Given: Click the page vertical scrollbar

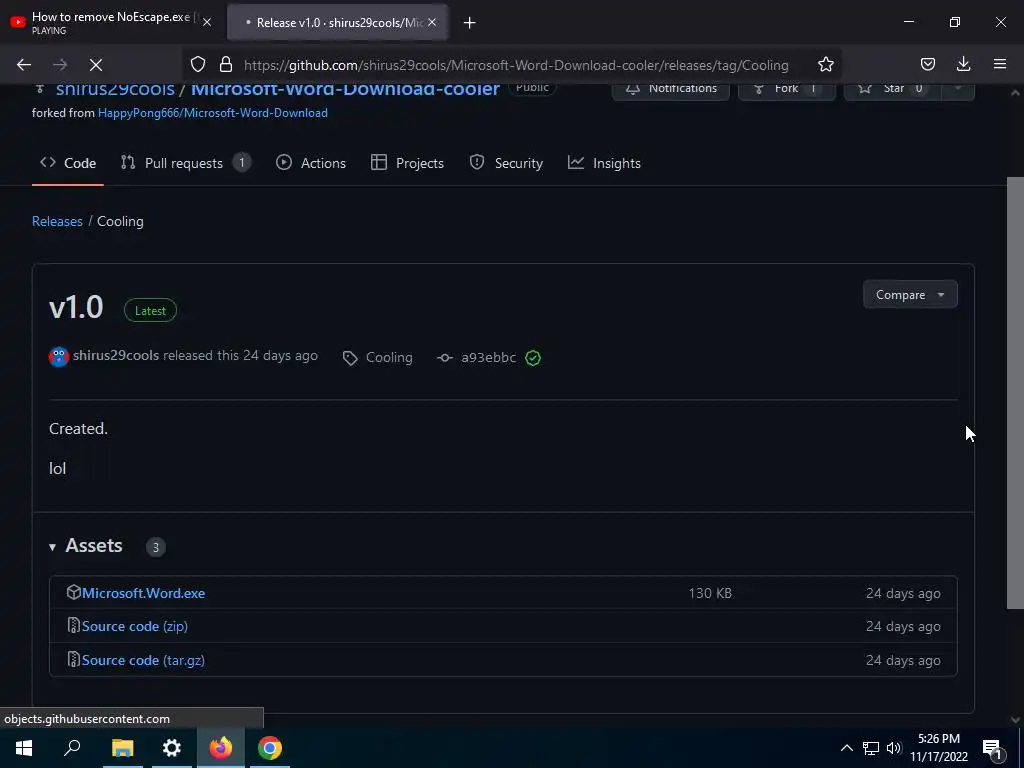Looking at the screenshot, I should (1014, 392).
